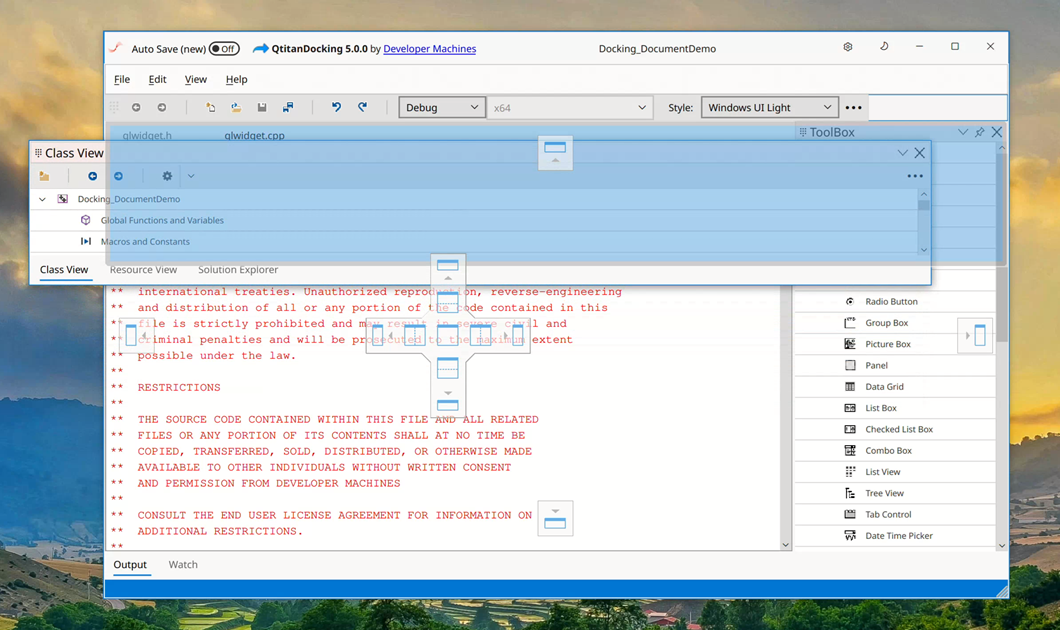Image resolution: width=1060 pixels, height=630 pixels.
Task: Save the current file
Action: click(x=262, y=107)
